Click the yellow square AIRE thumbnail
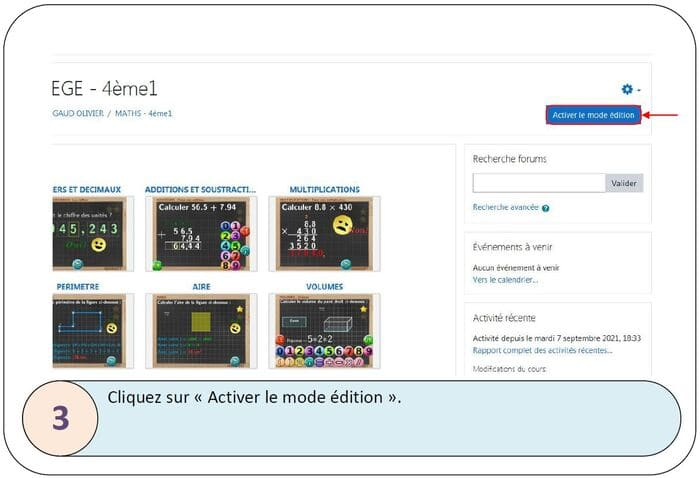The width and height of the screenshot is (700, 478). click(x=201, y=331)
